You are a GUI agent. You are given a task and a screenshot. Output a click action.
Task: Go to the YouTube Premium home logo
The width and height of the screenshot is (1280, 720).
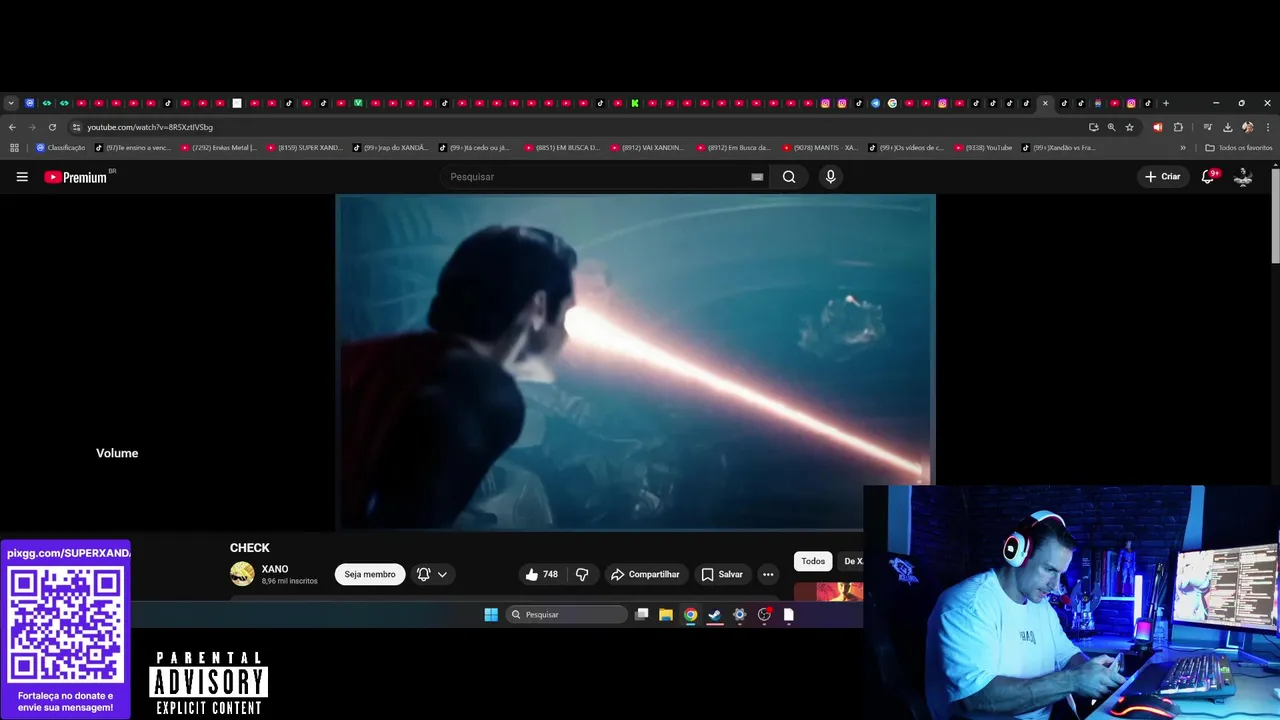pyautogui.click(x=76, y=177)
